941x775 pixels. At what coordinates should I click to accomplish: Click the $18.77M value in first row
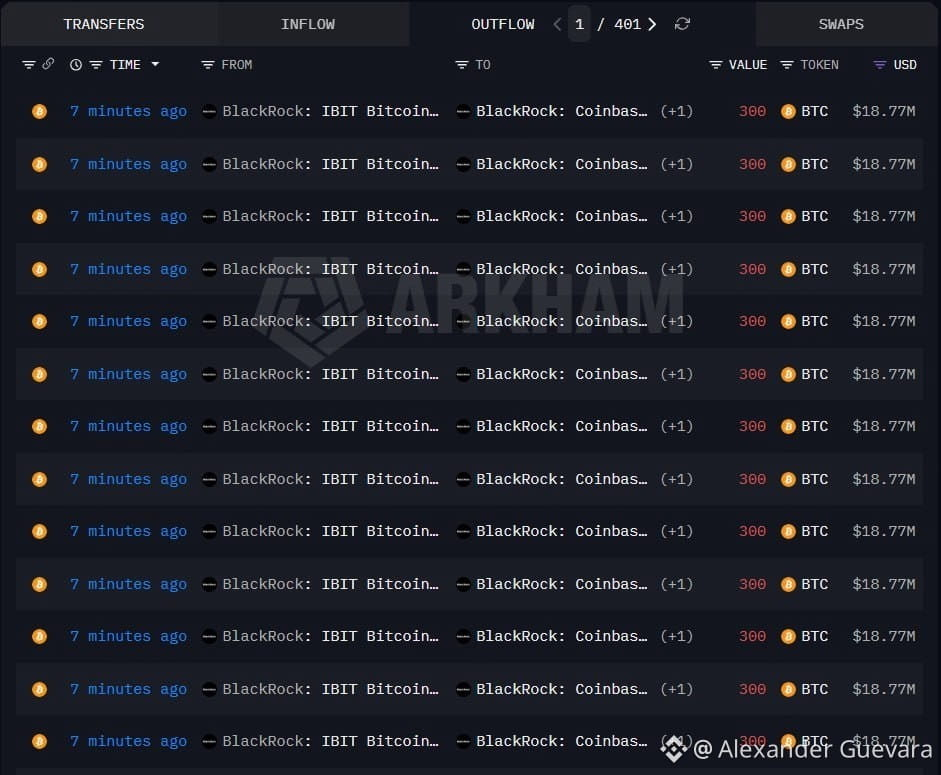[884, 111]
